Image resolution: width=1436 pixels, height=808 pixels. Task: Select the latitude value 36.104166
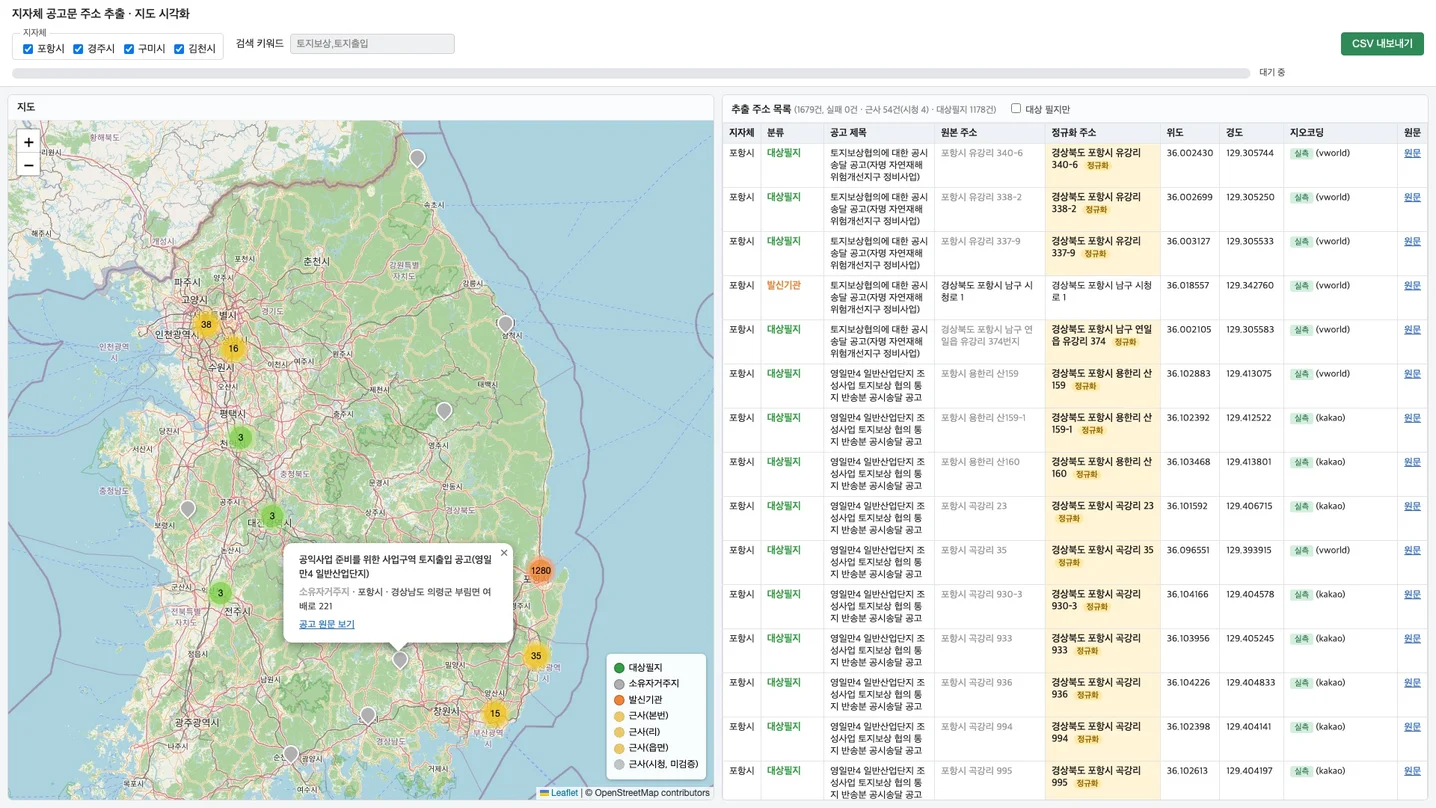(1190, 594)
